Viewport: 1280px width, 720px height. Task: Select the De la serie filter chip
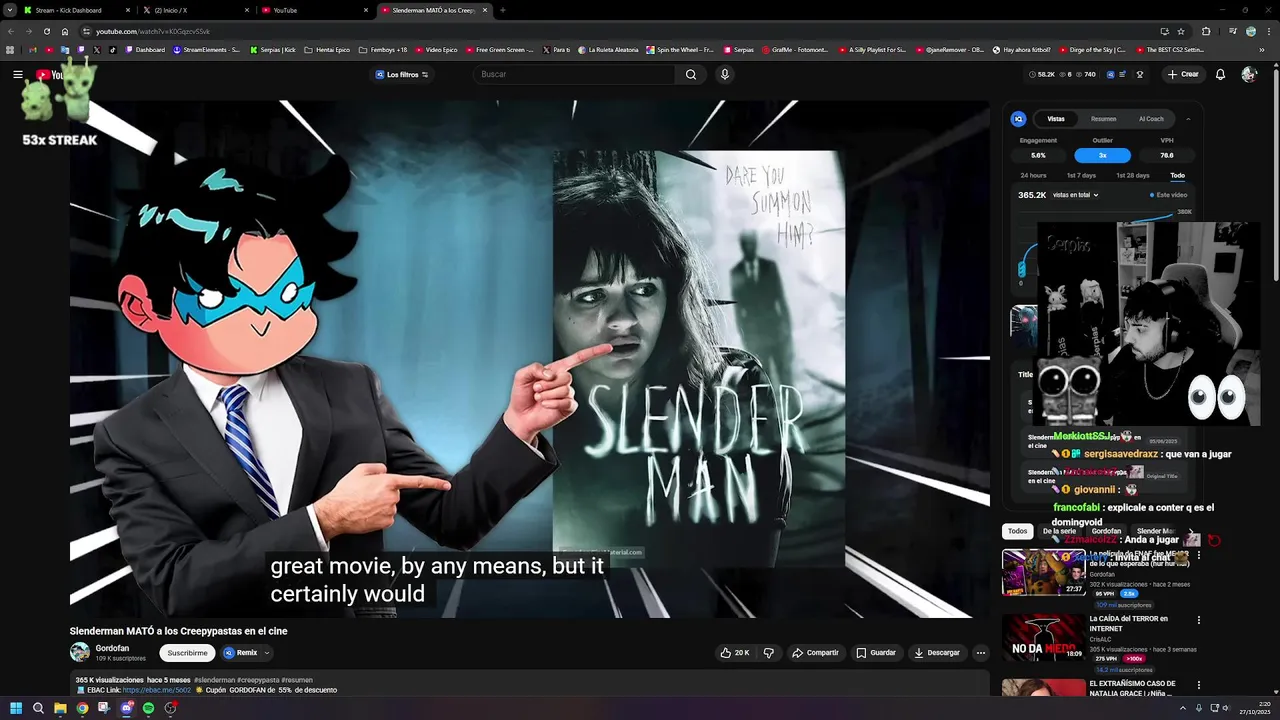[1059, 532]
